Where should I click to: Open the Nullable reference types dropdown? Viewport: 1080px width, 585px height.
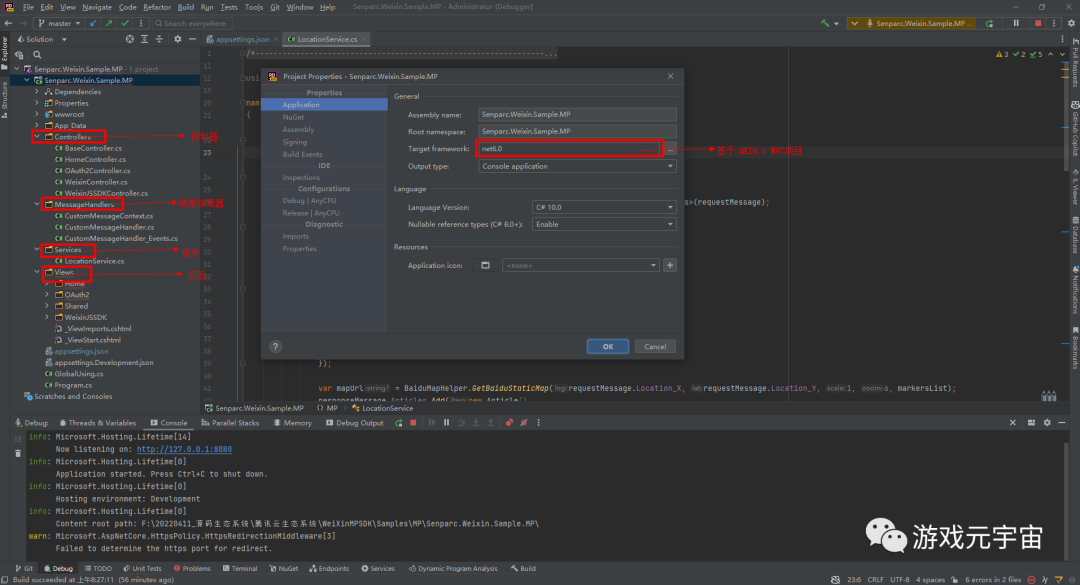point(604,225)
